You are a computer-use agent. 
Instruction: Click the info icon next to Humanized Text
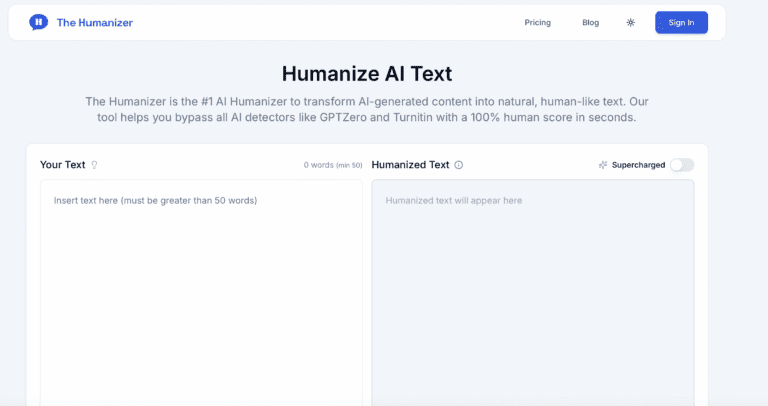[x=458, y=165]
